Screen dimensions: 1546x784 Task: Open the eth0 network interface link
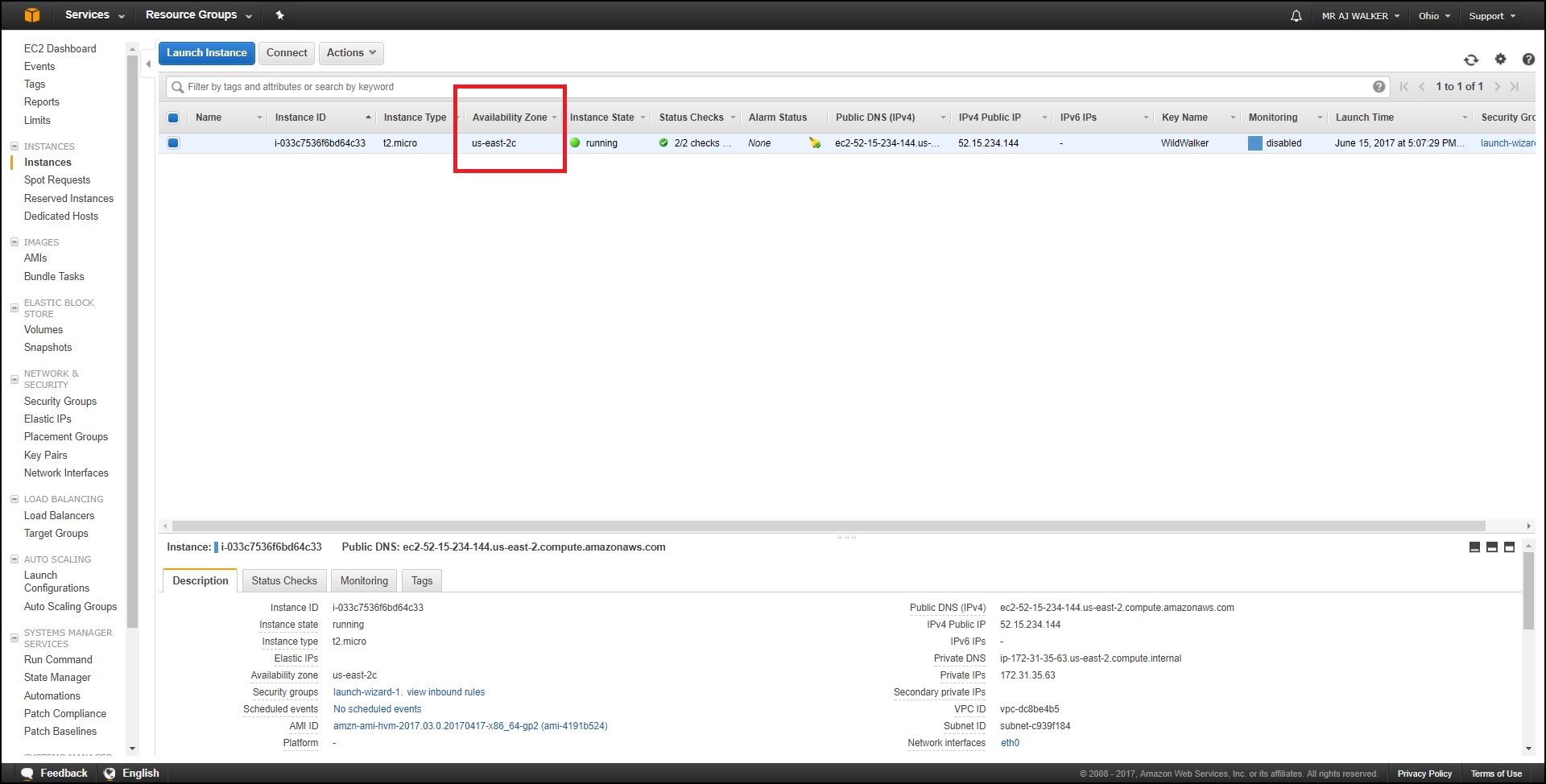click(x=1010, y=743)
